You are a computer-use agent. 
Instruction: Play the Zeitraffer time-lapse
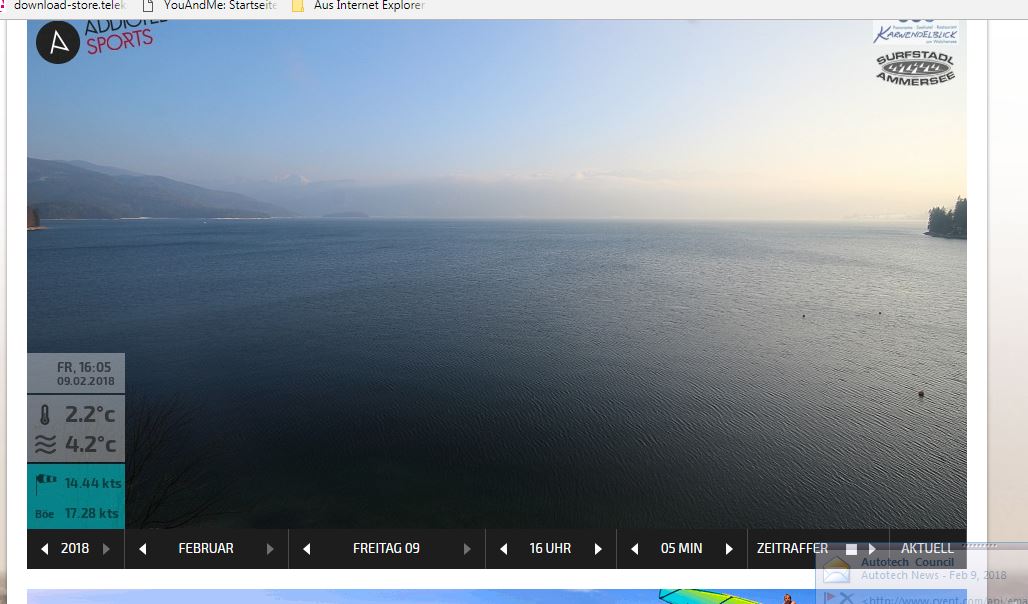[872, 549]
